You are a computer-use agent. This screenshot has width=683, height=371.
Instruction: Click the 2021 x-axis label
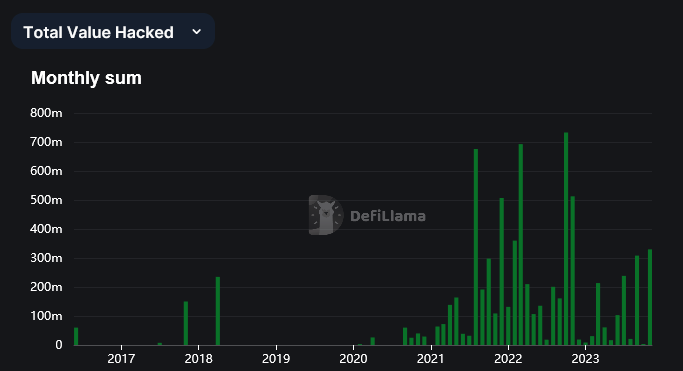point(431,358)
